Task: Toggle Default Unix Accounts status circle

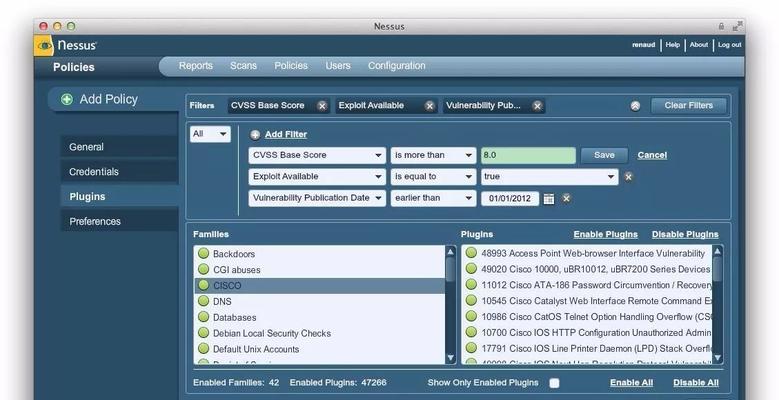Action: point(203,349)
